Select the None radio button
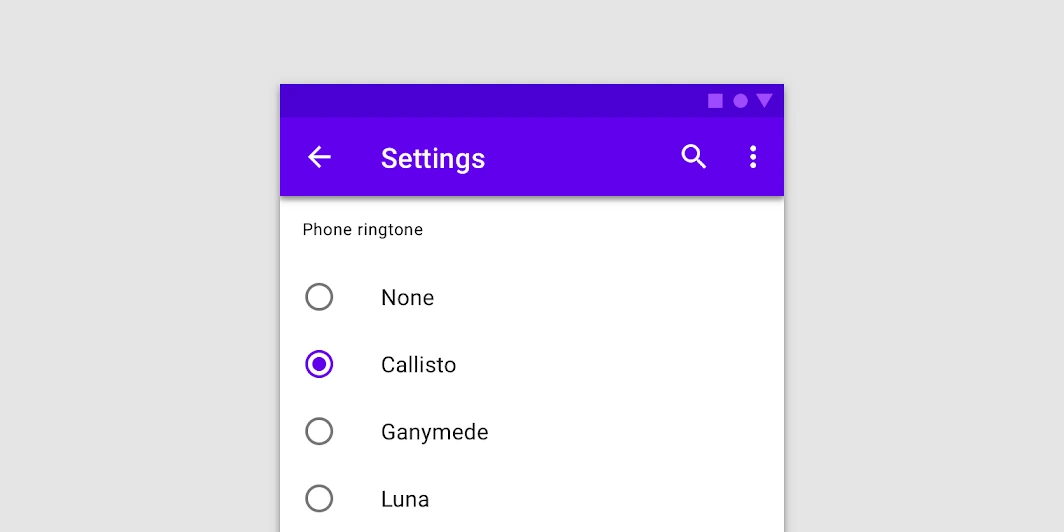Viewport: 1064px width, 532px height. (319, 297)
